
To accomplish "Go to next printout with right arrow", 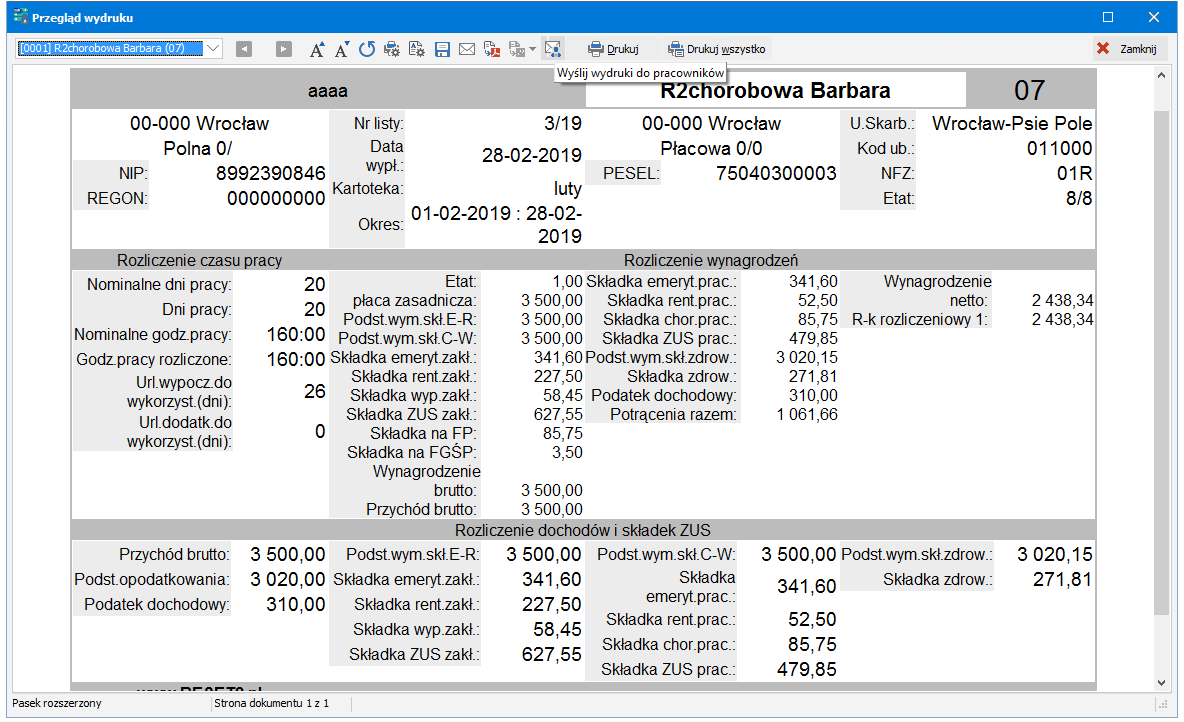I will [284, 48].
